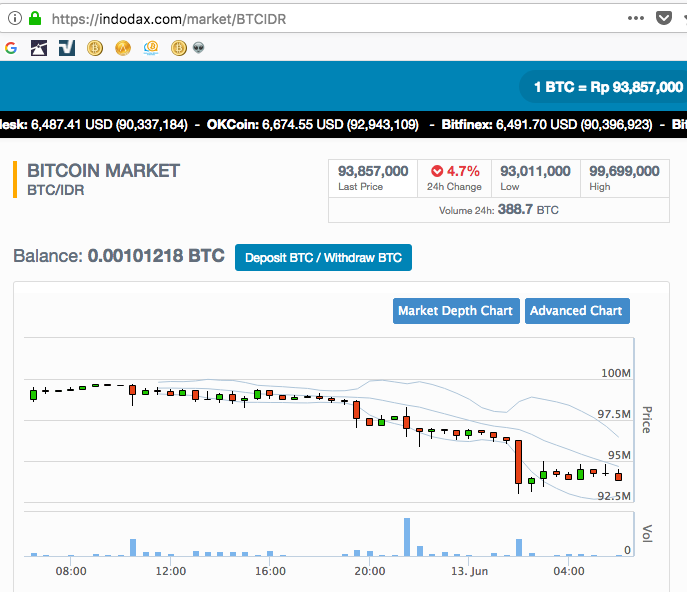This screenshot has height=592, width=687.
Task: Click the Deposit BTC / Withdraw BTC button
Action: pos(323,258)
